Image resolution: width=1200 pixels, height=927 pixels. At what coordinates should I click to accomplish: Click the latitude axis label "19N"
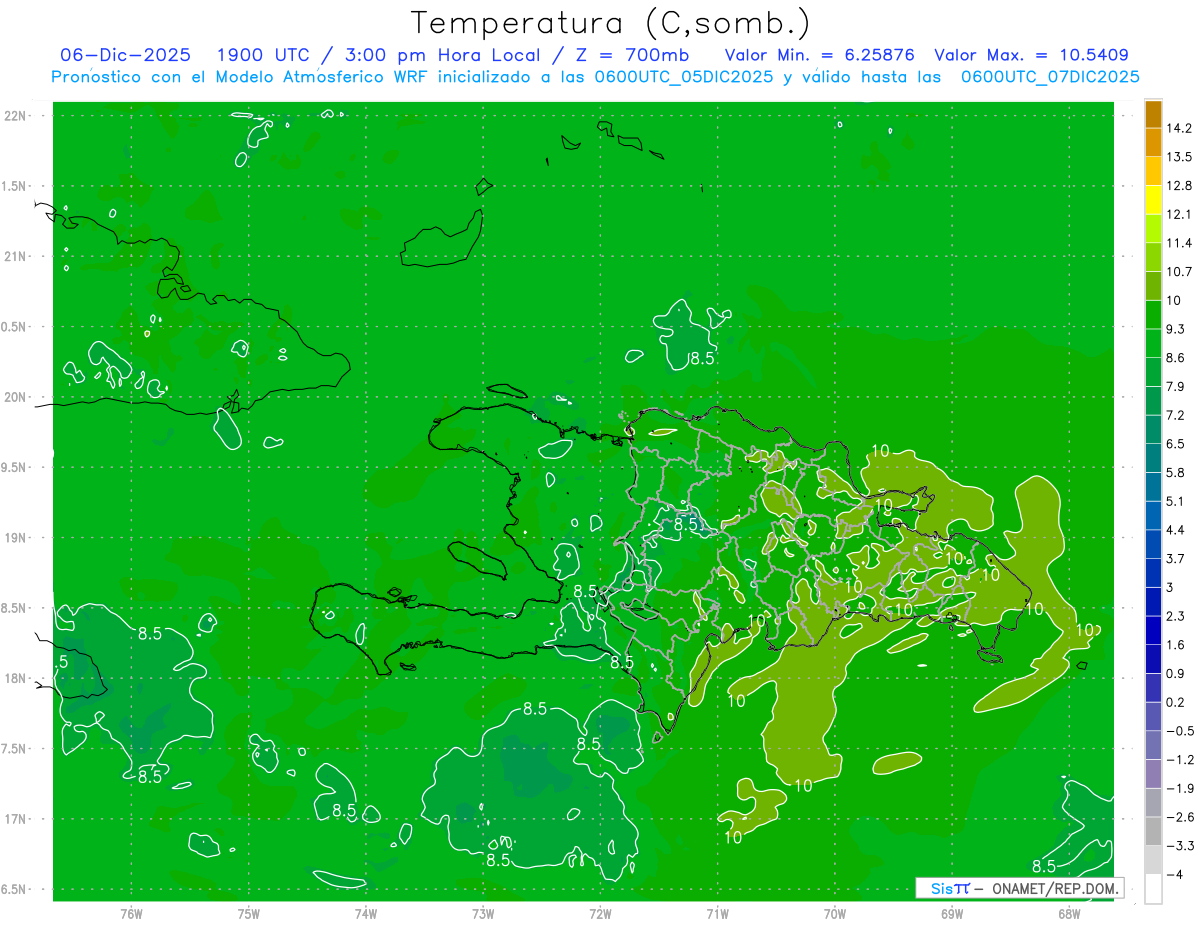(15, 538)
